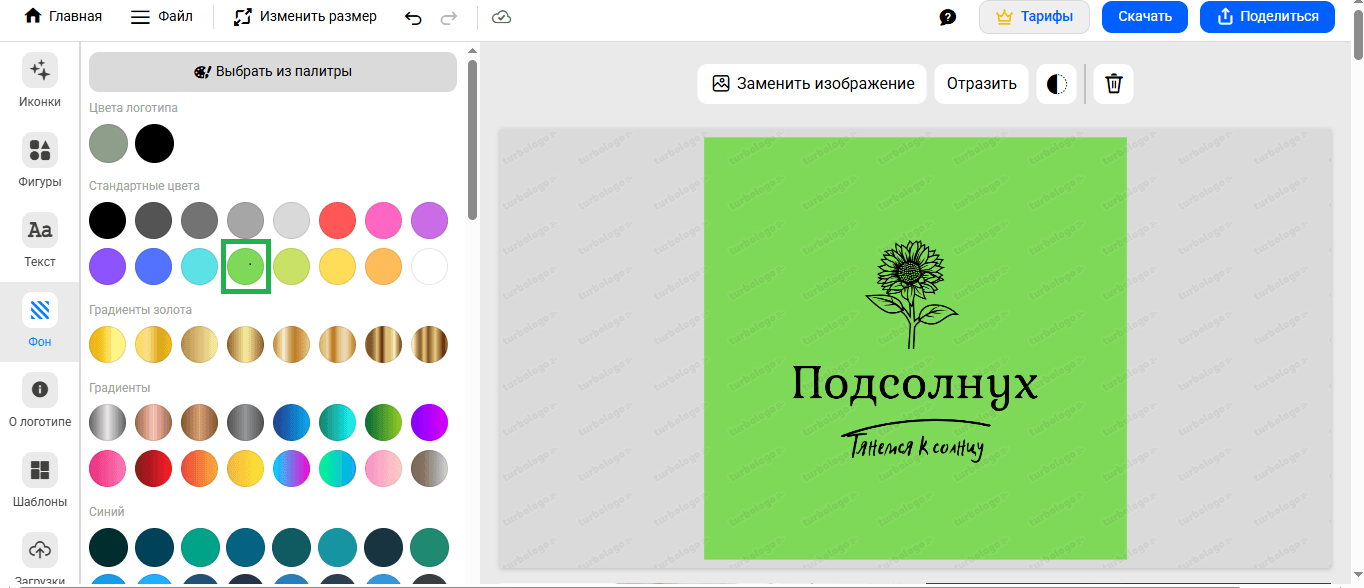Select the first dark teal Синий swatch
1364x588 pixels.
point(108,547)
